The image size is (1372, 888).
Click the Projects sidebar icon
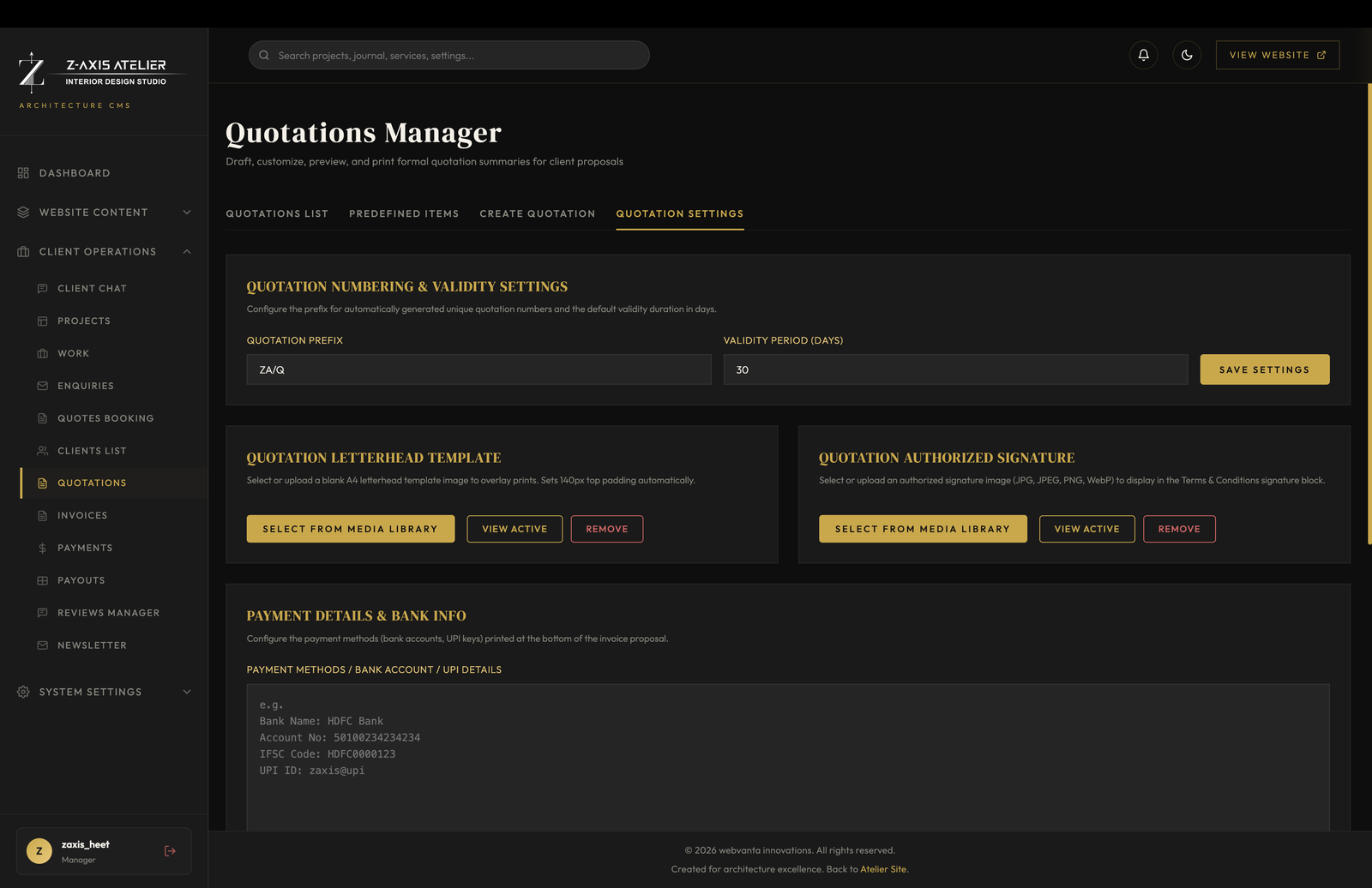[x=43, y=321]
